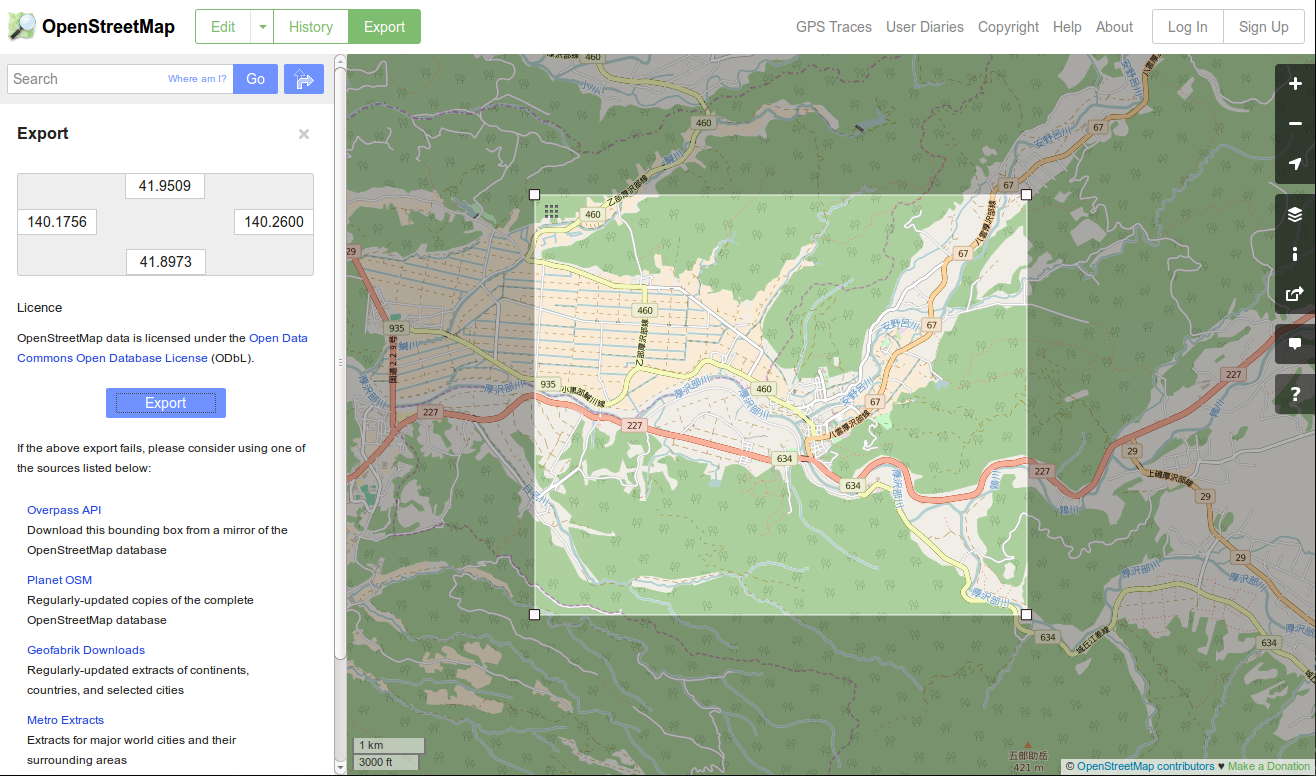The height and width of the screenshot is (776, 1316).
Task: Click the Edit button
Action: pos(223,27)
